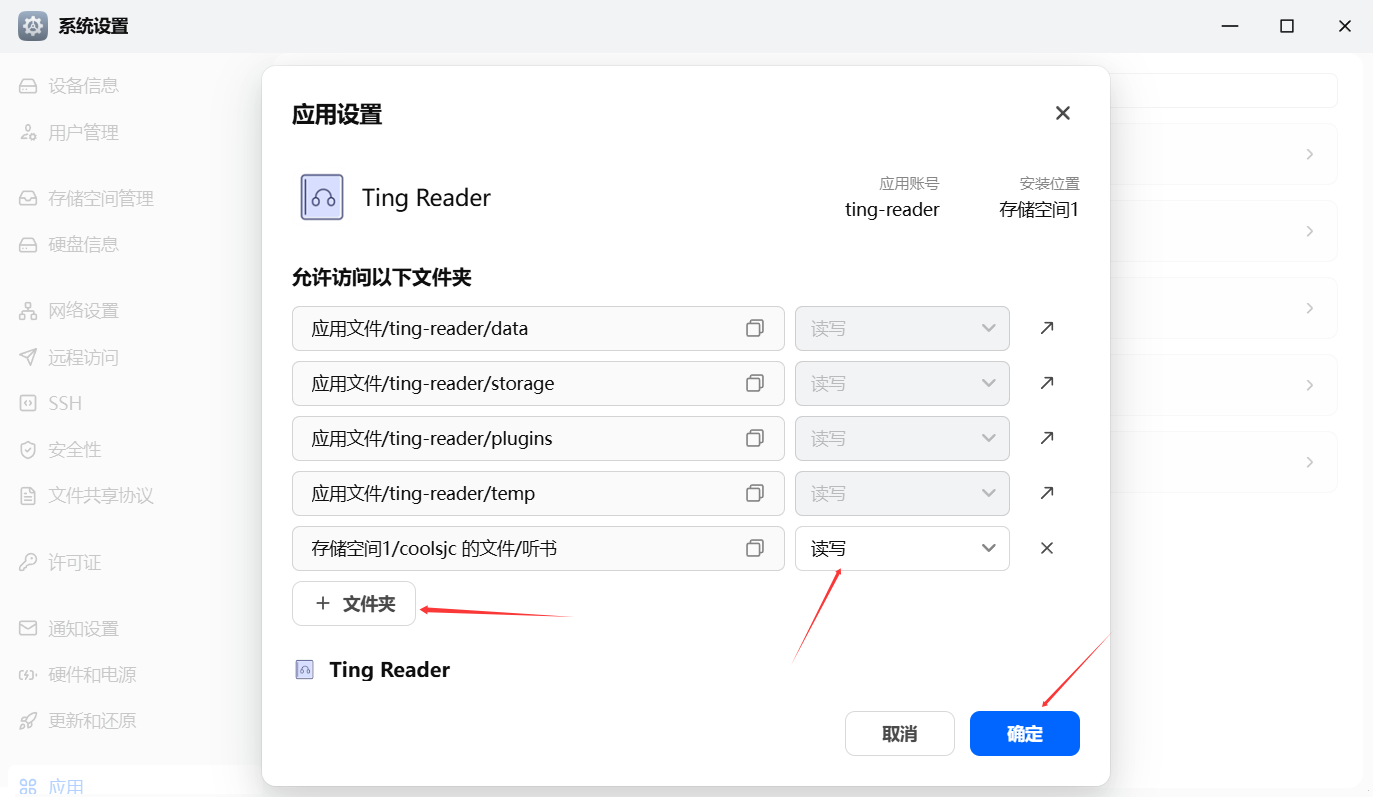Screen dimensions: 1373x797
Task: Click the 许可证 key icon
Action: click(x=28, y=562)
